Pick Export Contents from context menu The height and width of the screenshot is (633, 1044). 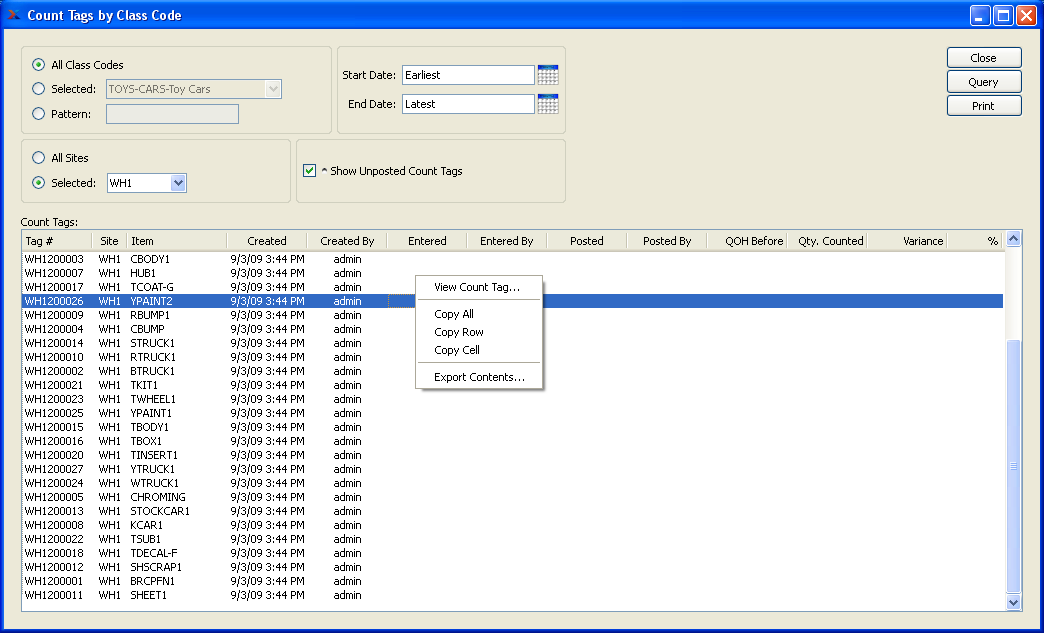tap(477, 377)
